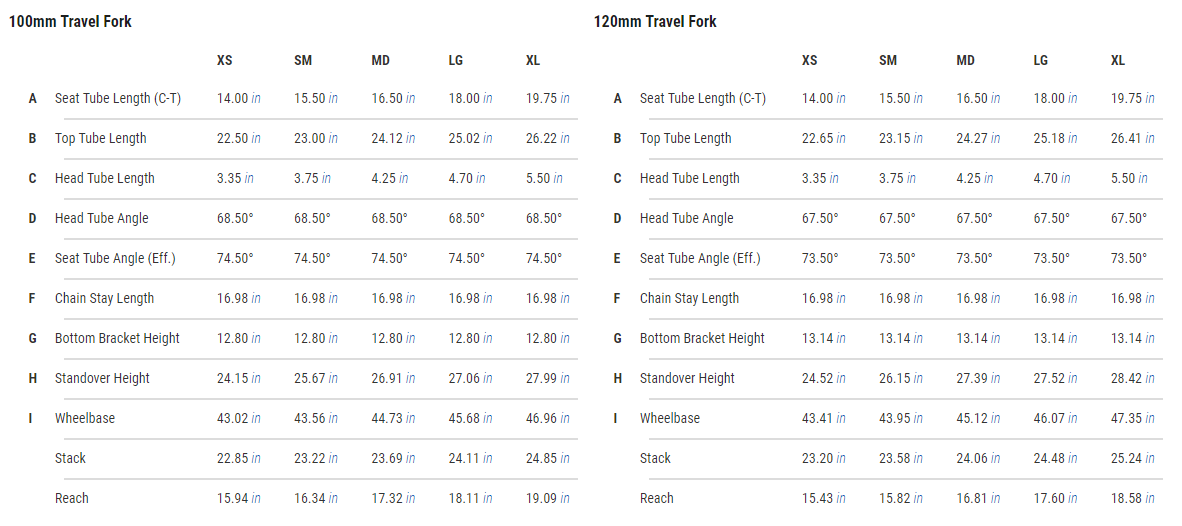Viewport: 1182px width, 526px height.
Task: Click the 100mm Travel Fork heading
Action: click(x=70, y=21)
